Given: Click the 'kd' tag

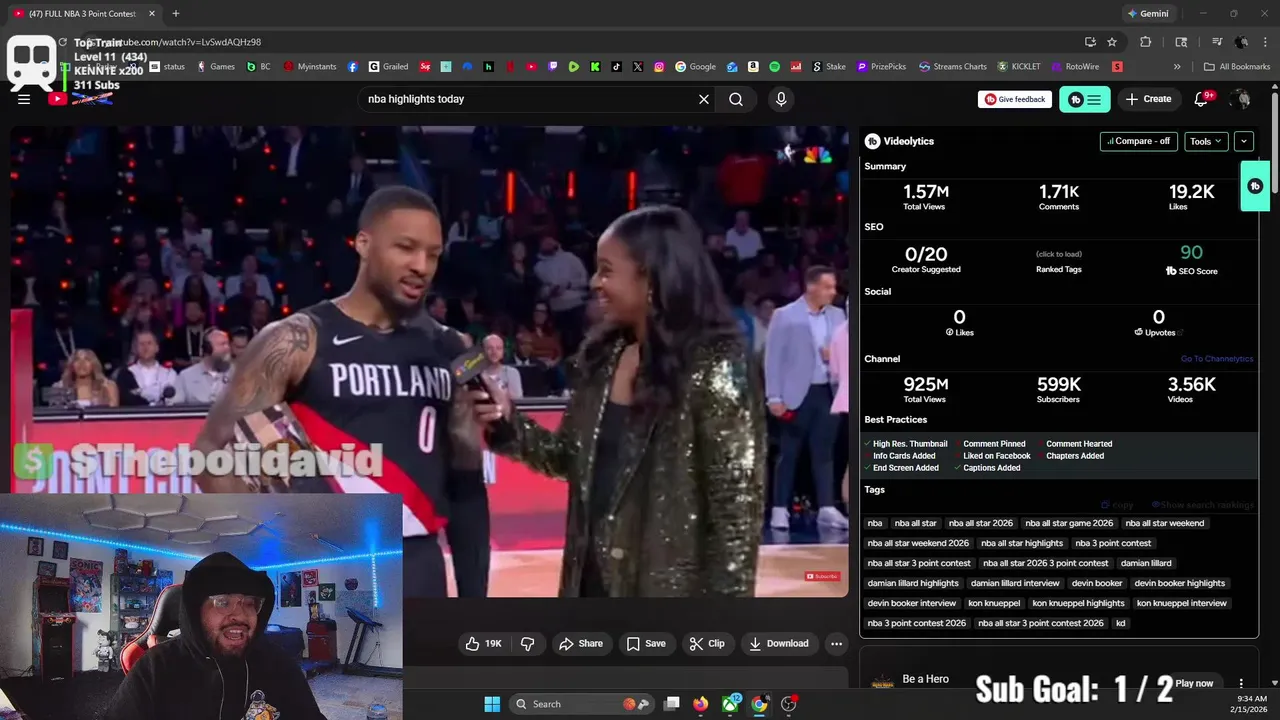Looking at the screenshot, I should [x=1121, y=623].
